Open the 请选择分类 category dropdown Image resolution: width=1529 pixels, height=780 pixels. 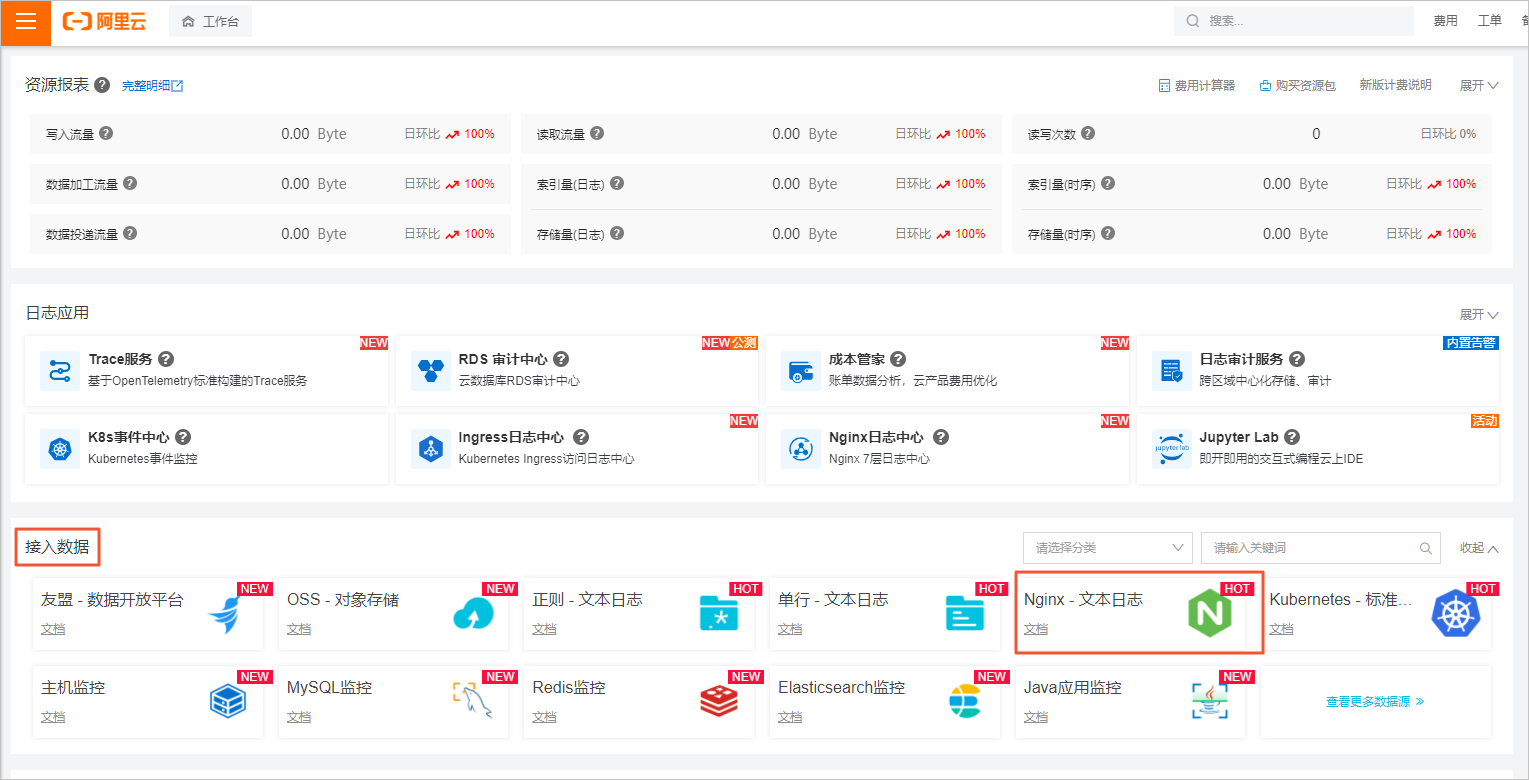1108,548
